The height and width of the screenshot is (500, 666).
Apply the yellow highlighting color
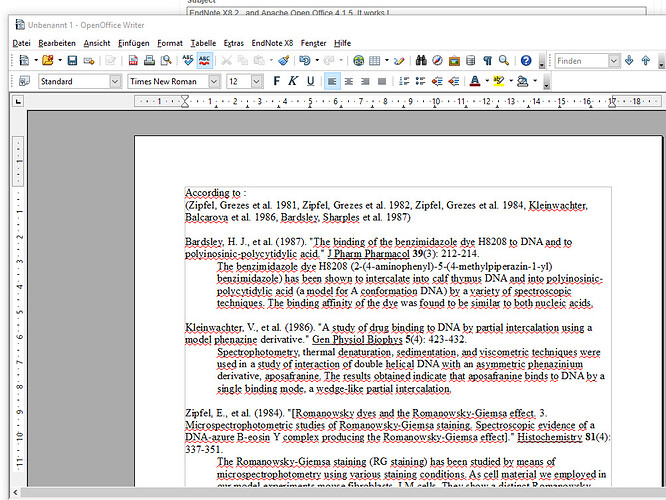coord(499,81)
